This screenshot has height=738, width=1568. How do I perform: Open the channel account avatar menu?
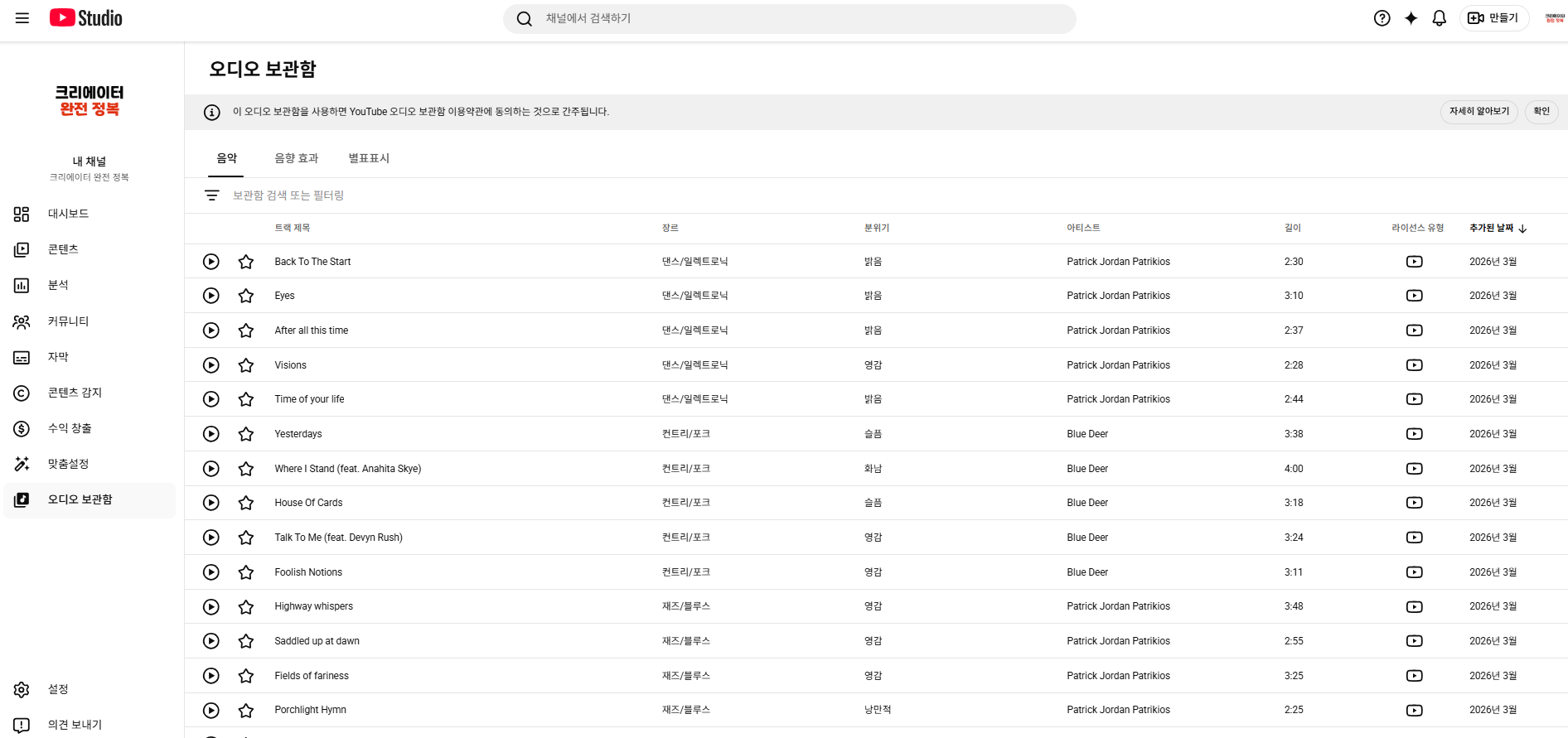[x=1554, y=18]
